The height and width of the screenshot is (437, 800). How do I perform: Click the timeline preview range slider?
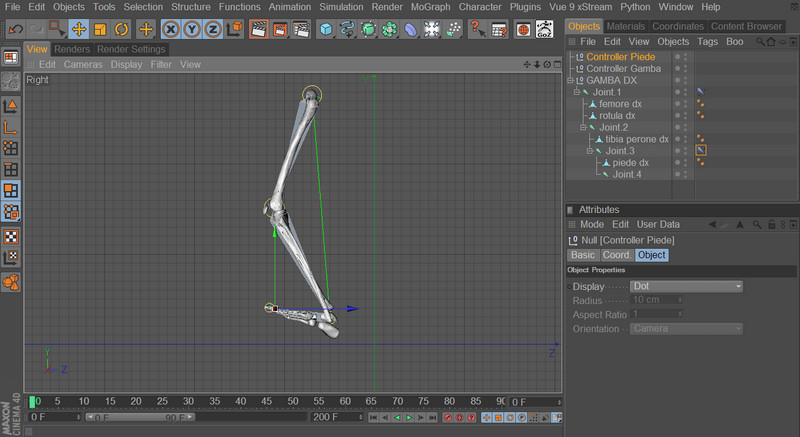click(x=139, y=417)
